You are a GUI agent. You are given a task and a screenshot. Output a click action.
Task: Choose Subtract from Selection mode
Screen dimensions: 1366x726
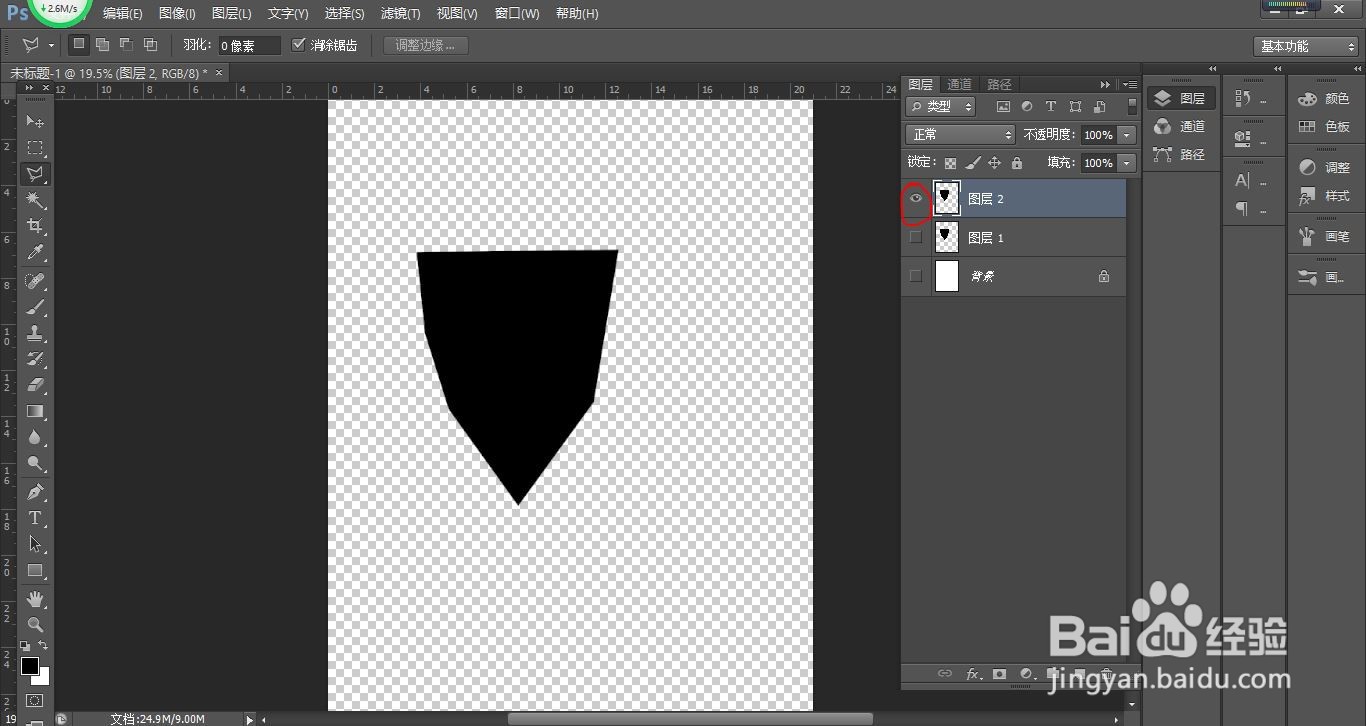(126, 45)
